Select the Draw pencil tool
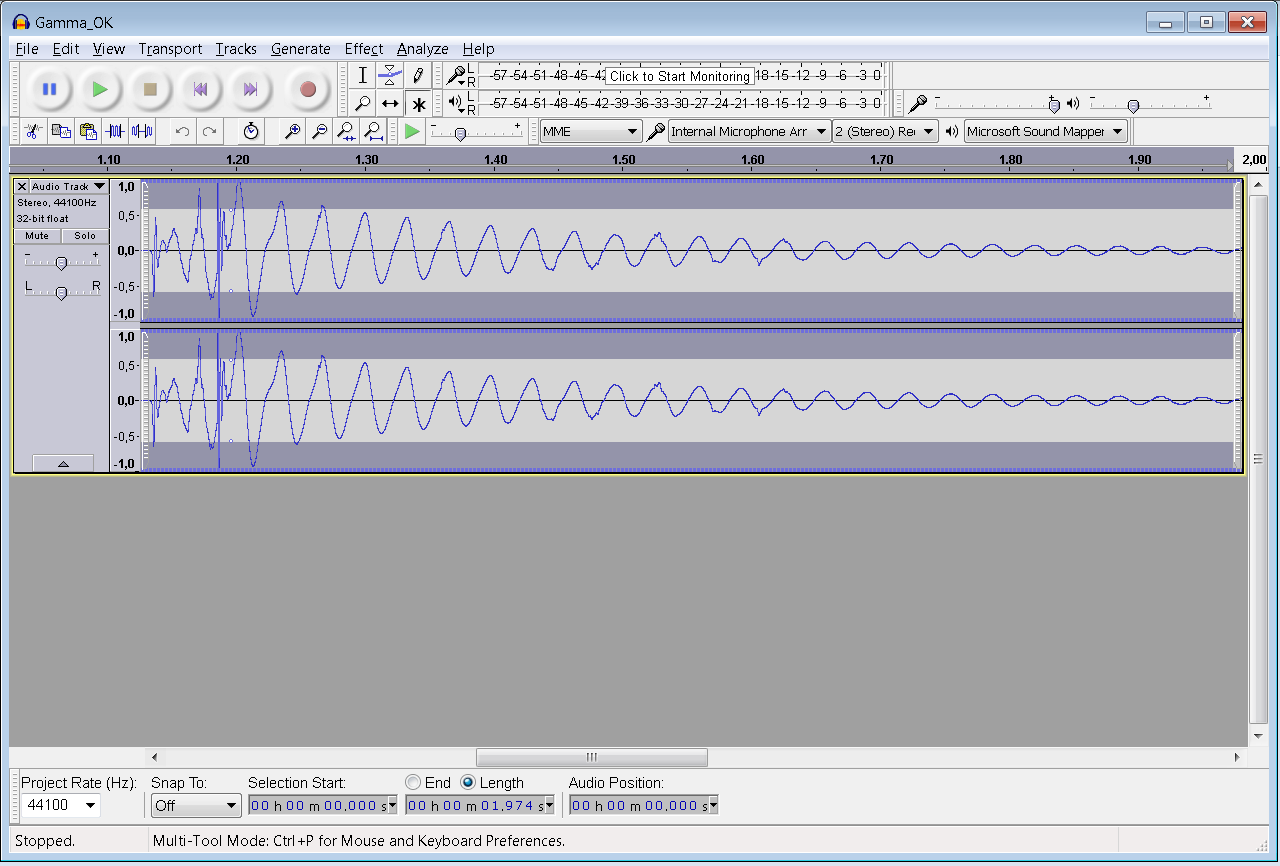 coord(418,75)
